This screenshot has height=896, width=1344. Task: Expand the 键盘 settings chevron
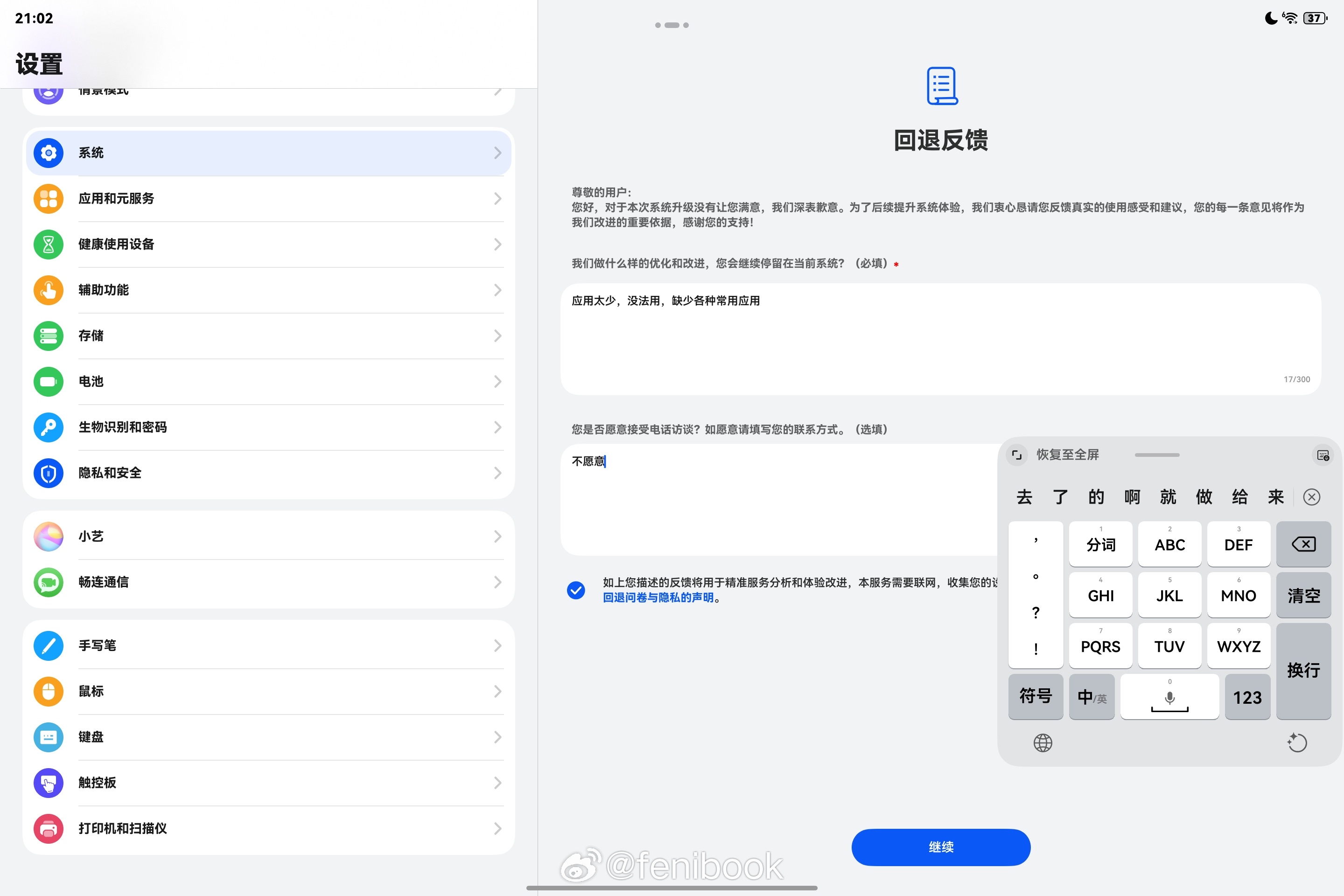click(497, 737)
